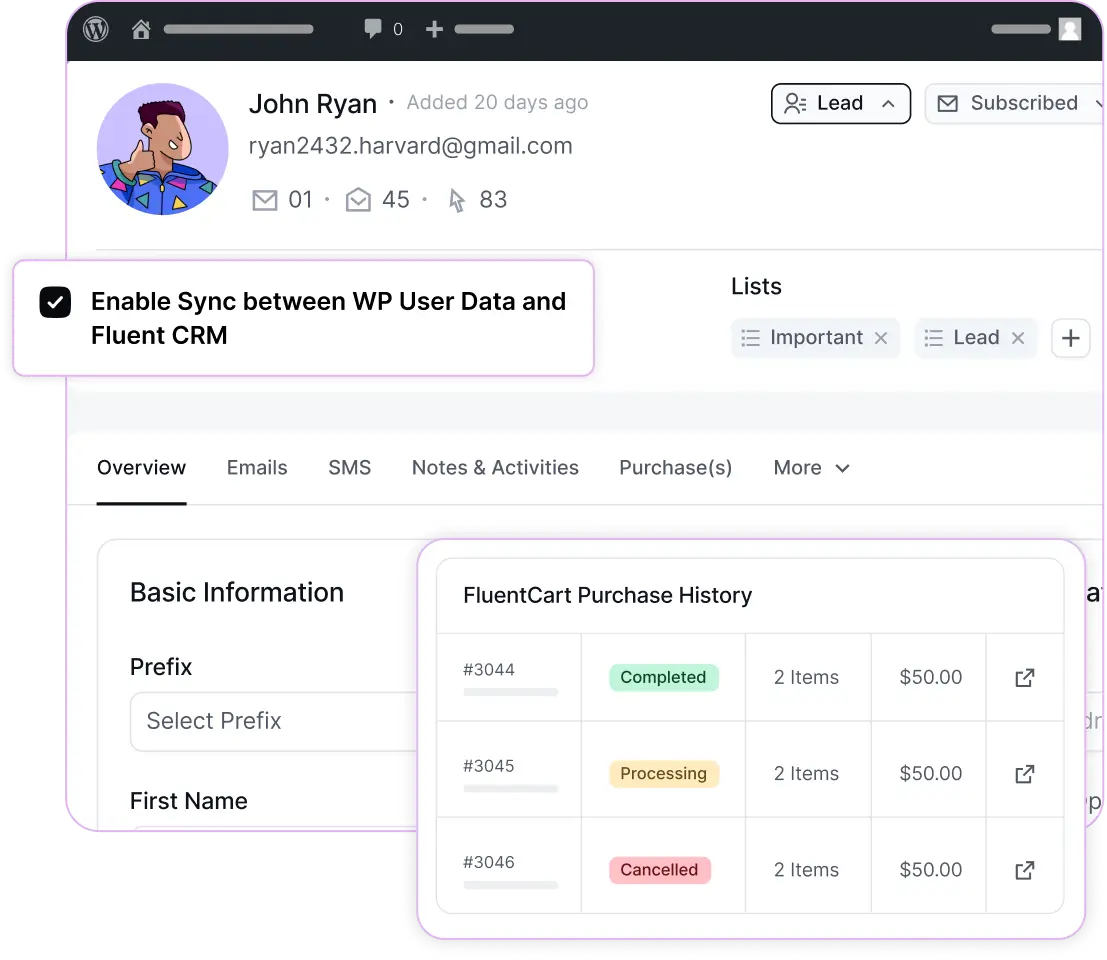Click the list icon on the Lead tag

pos(933,338)
